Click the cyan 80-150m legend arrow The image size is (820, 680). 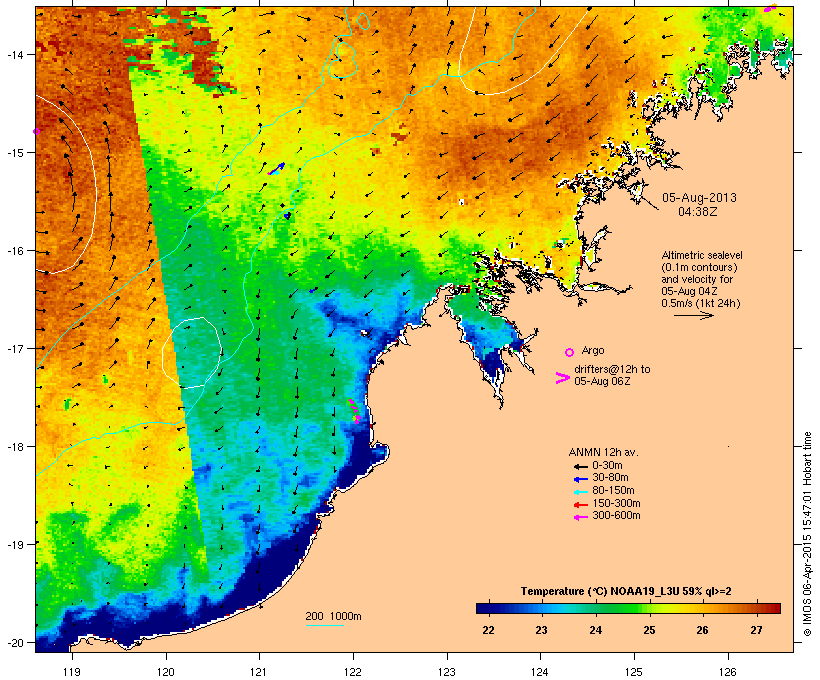pyautogui.click(x=580, y=492)
